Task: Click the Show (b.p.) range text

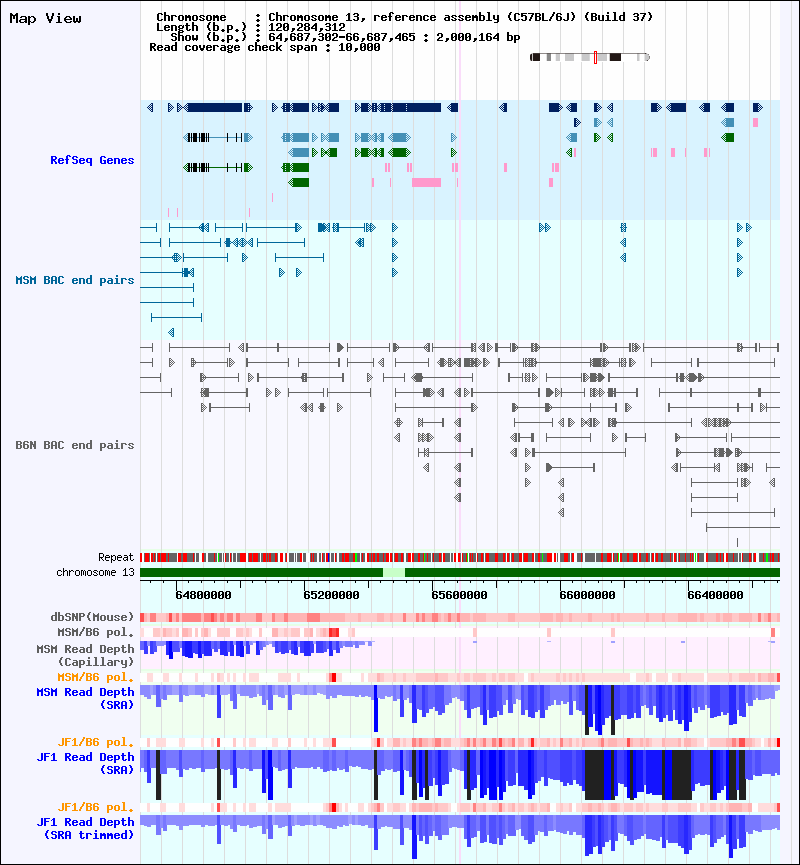Action: coord(345,38)
